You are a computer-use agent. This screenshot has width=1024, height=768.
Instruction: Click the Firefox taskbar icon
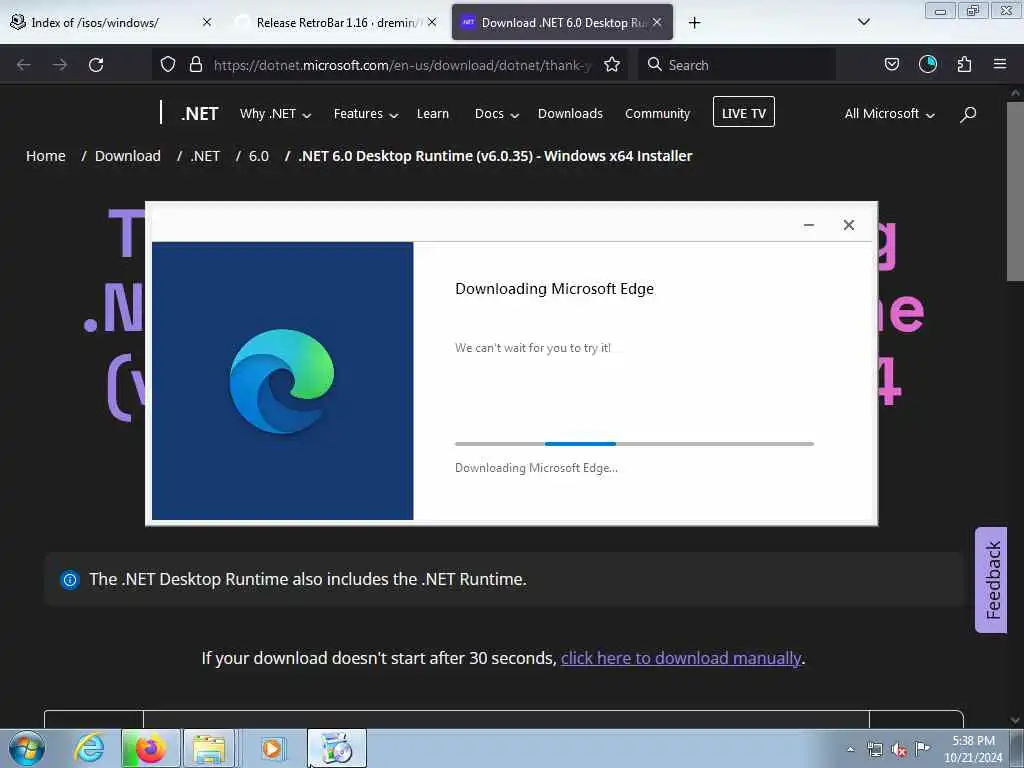point(150,748)
